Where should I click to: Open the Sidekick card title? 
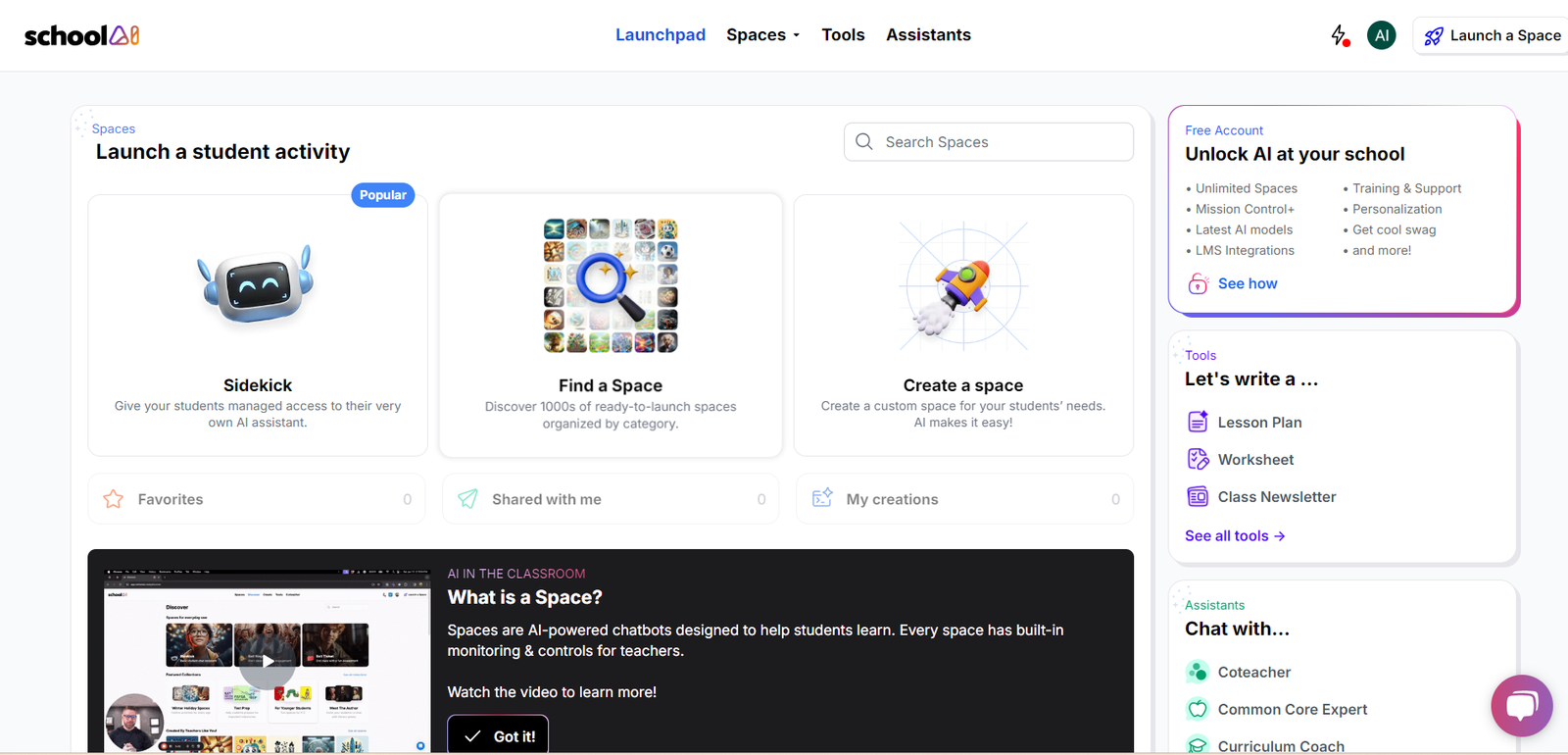coord(258,385)
